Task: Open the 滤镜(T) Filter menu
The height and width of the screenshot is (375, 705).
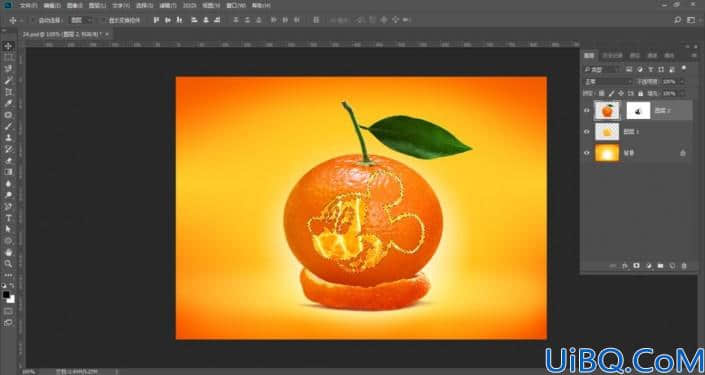Action: click(x=168, y=5)
